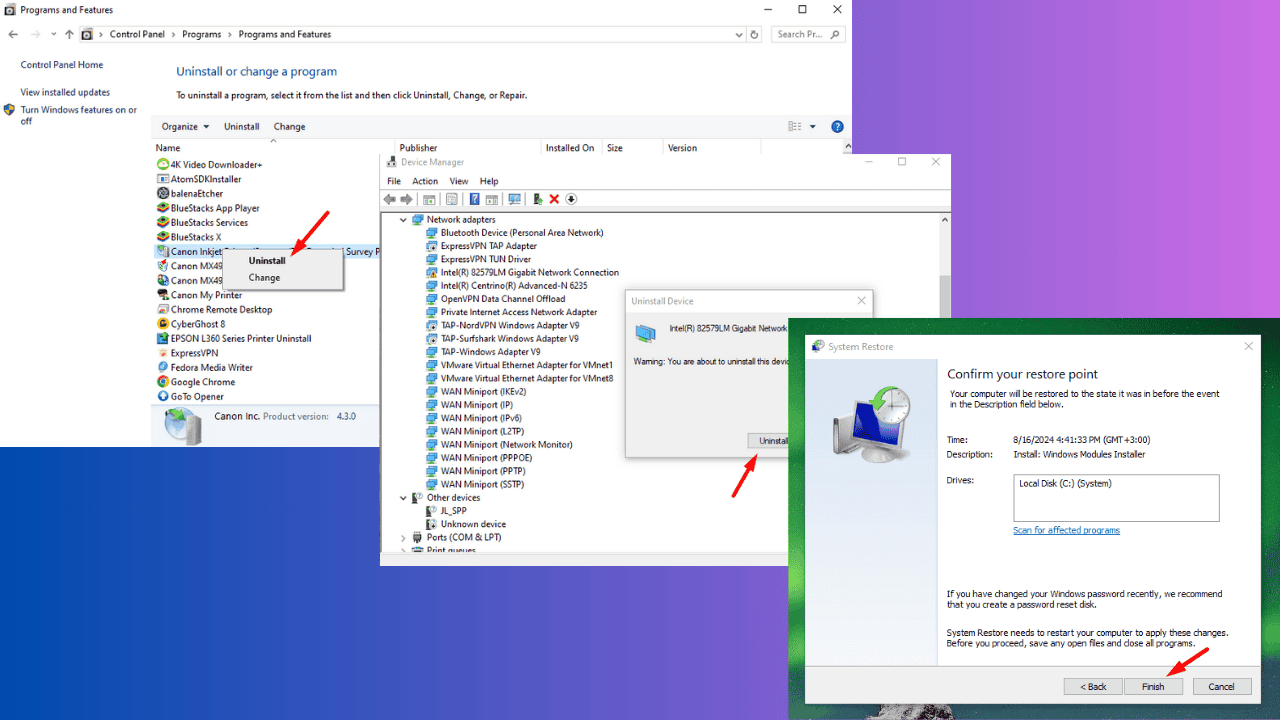Select the balenaEtcher program icon
Image resolution: width=1280 pixels, height=720 pixels.
(x=163, y=193)
